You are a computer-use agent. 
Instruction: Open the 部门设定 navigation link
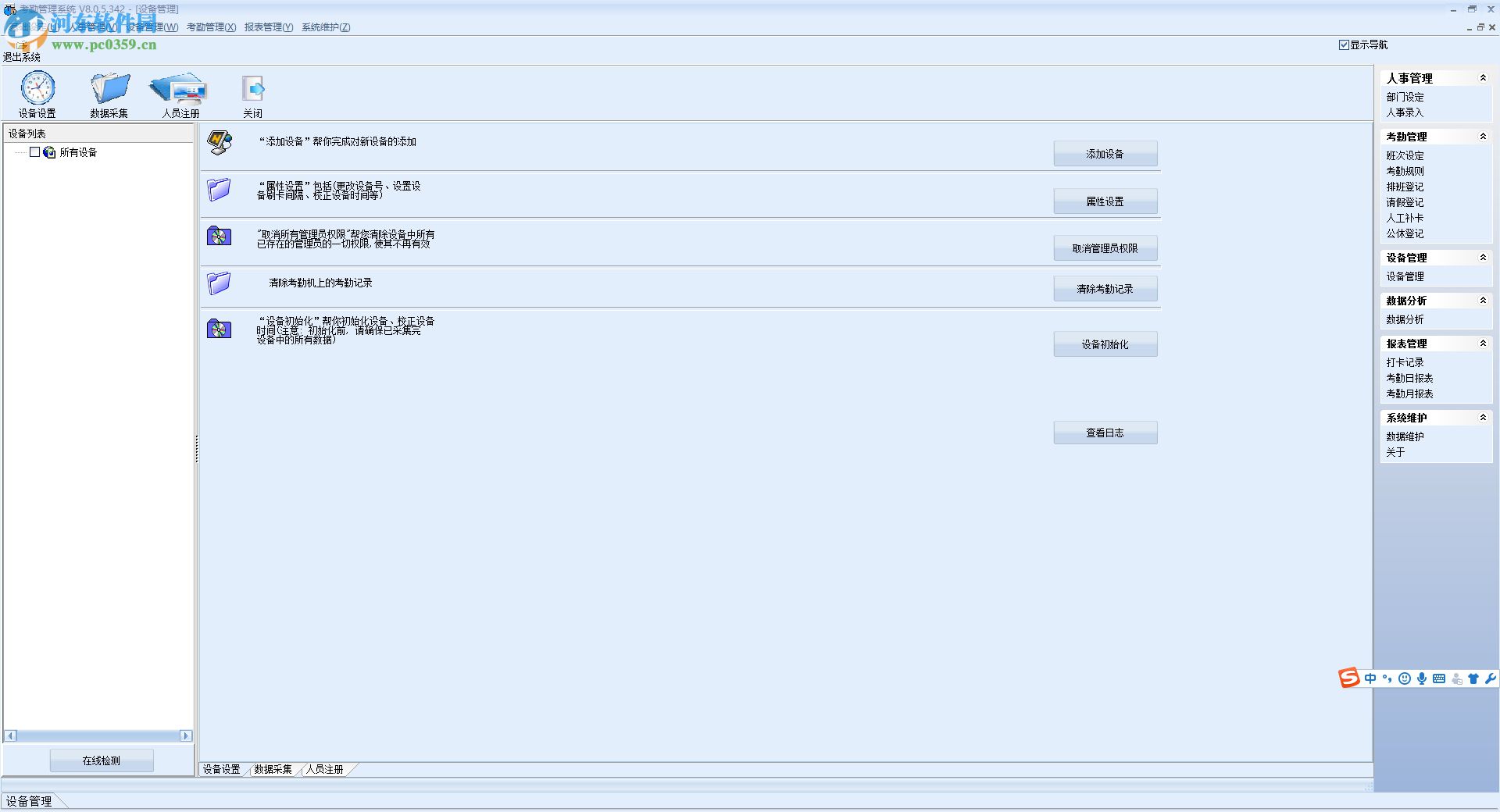pos(1405,97)
